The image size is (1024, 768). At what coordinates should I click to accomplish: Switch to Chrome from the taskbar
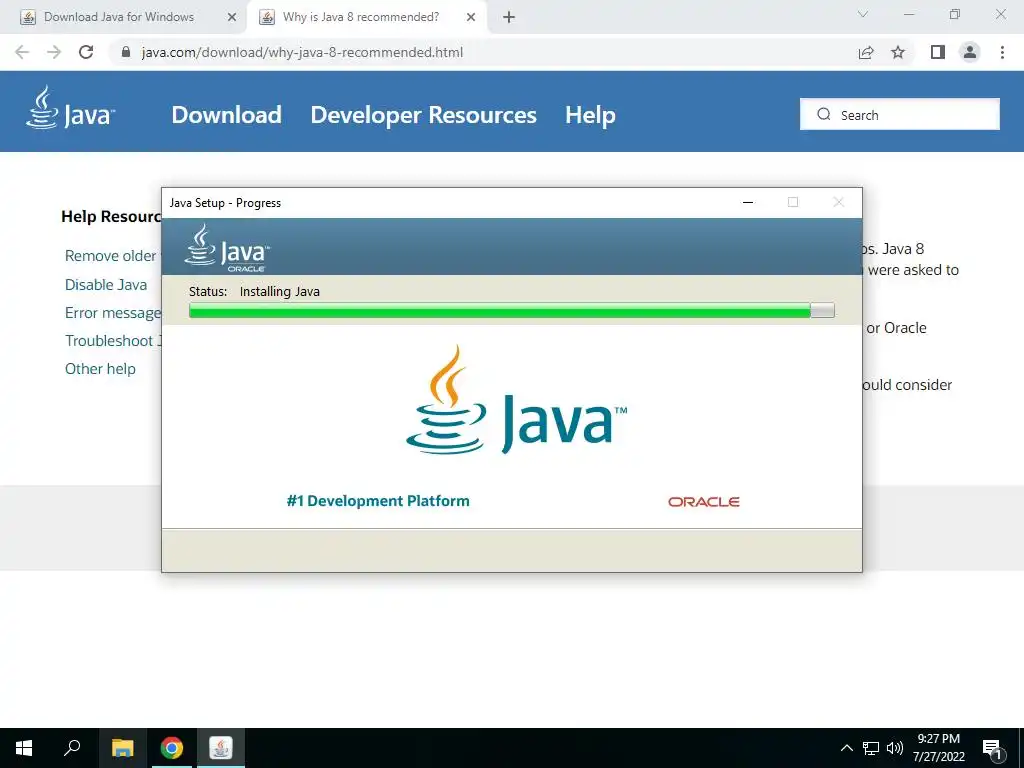[172, 748]
